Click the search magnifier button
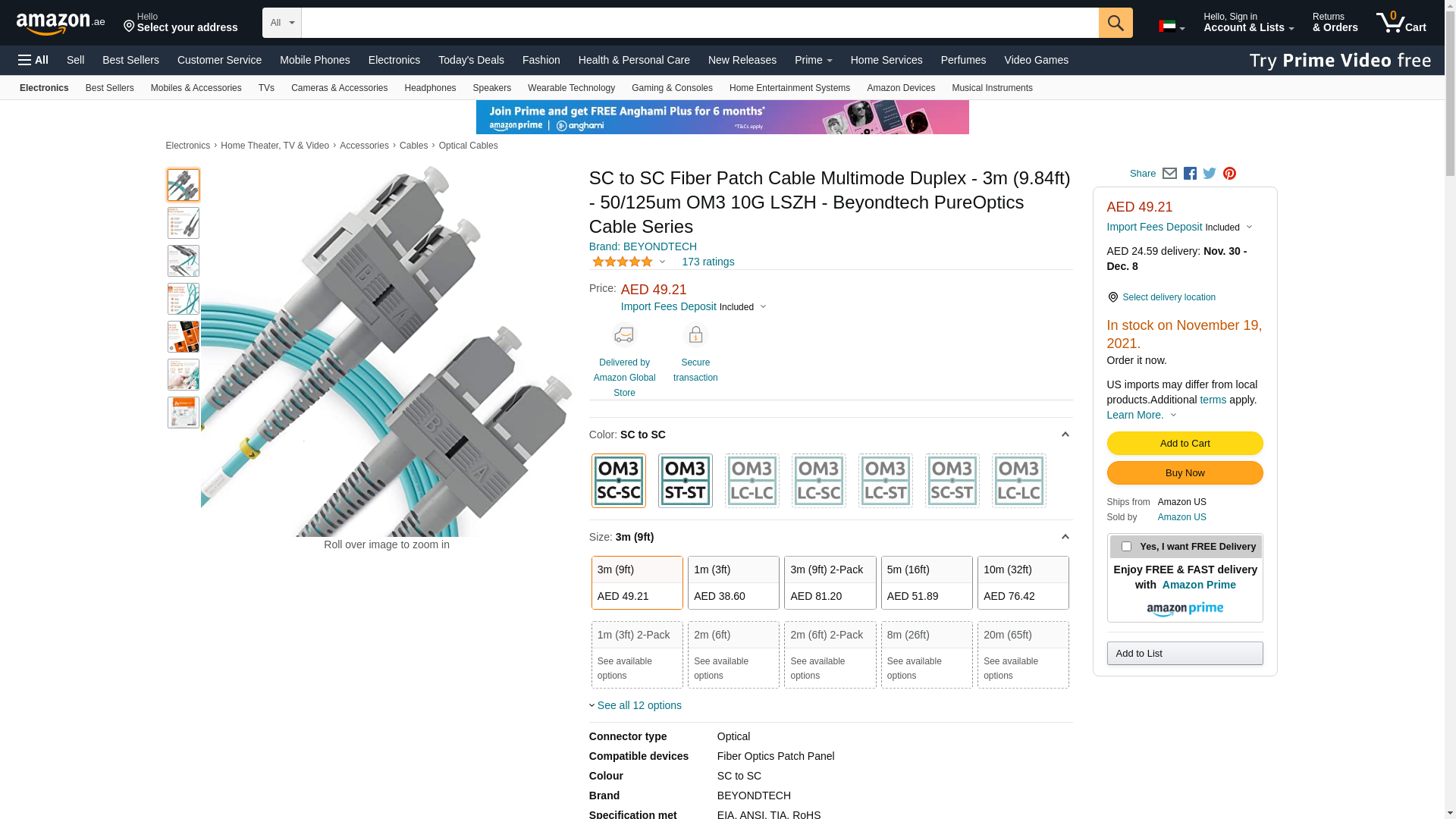 point(1115,23)
